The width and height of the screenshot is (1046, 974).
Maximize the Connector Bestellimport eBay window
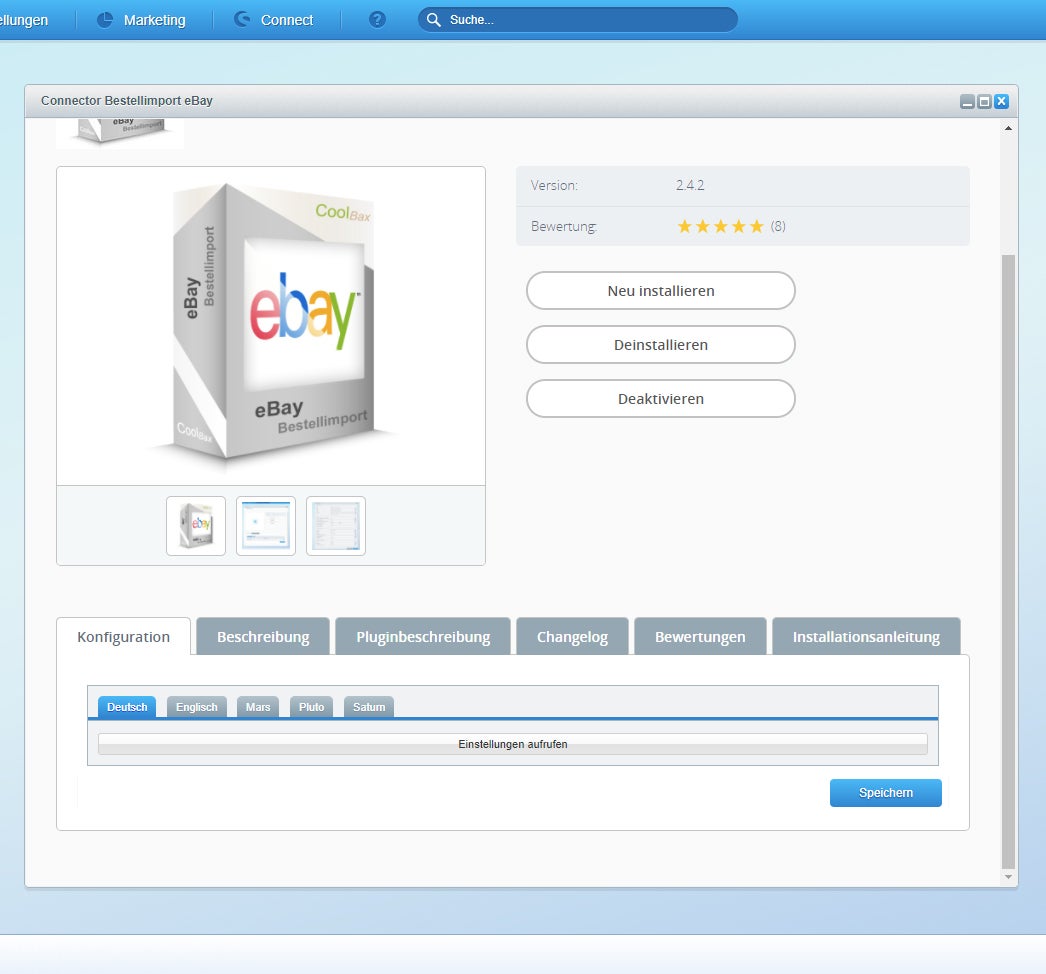pyautogui.click(x=984, y=101)
